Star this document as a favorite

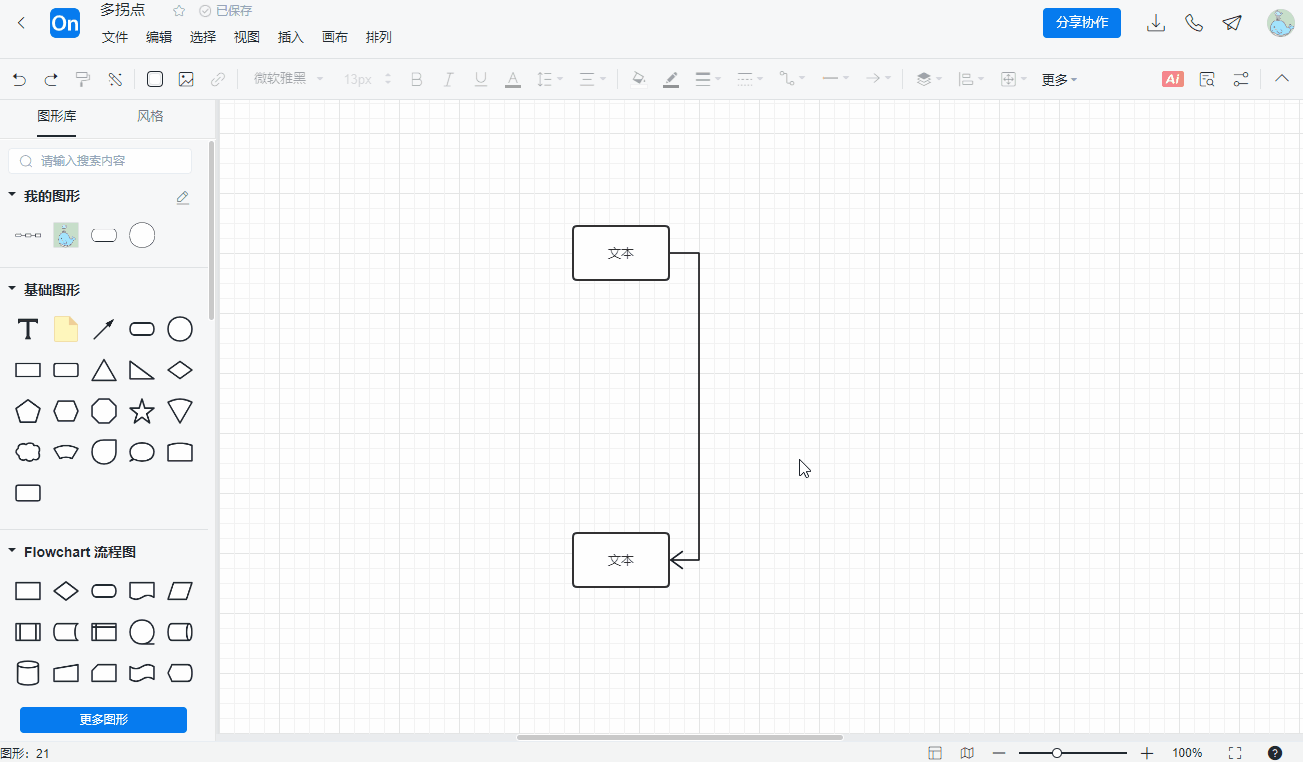coord(179,11)
